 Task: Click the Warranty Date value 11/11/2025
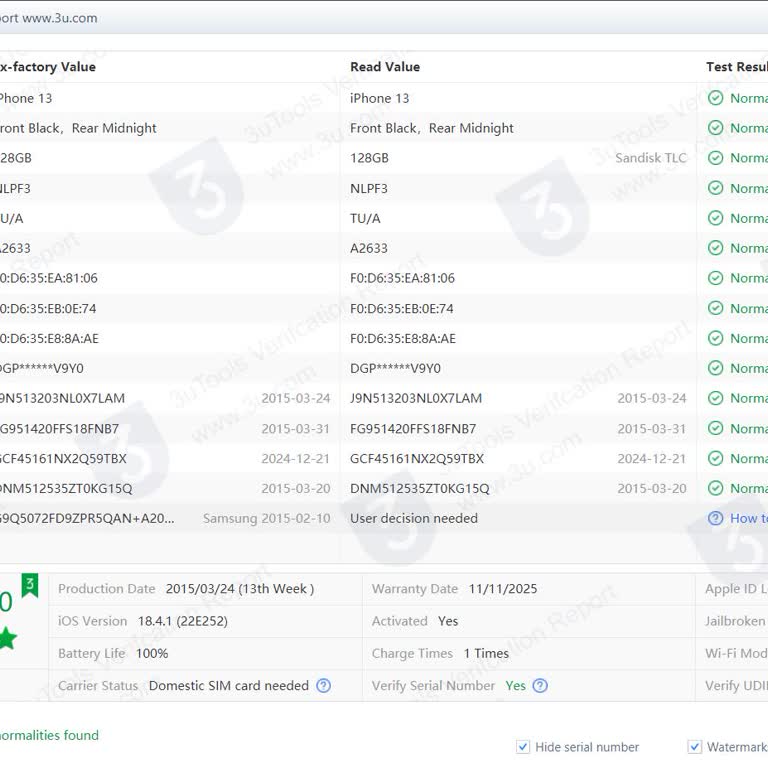pyautogui.click(x=502, y=589)
